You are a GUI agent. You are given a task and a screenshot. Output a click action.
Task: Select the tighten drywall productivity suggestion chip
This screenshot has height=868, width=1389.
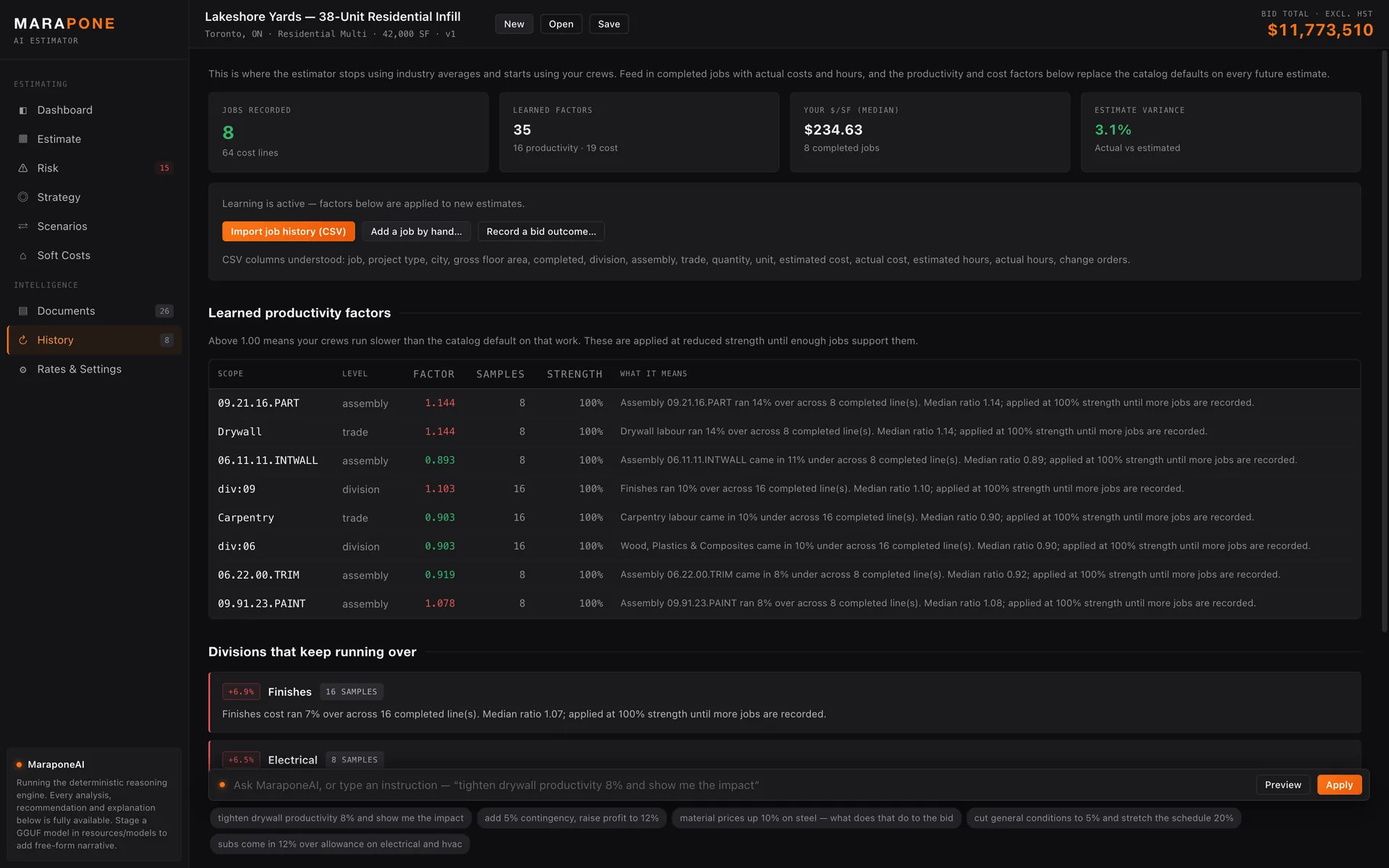pyautogui.click(x=341, y=818)
